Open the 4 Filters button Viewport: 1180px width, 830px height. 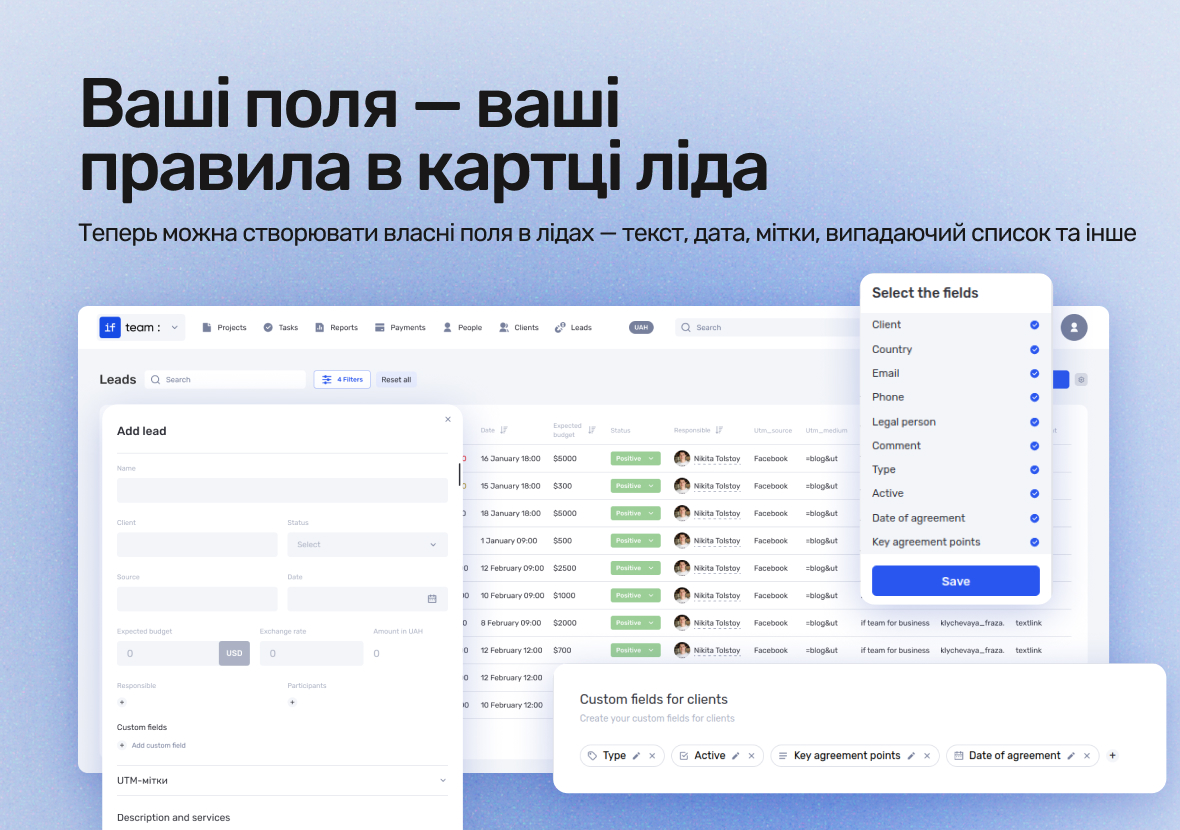(x=342, y=379)
